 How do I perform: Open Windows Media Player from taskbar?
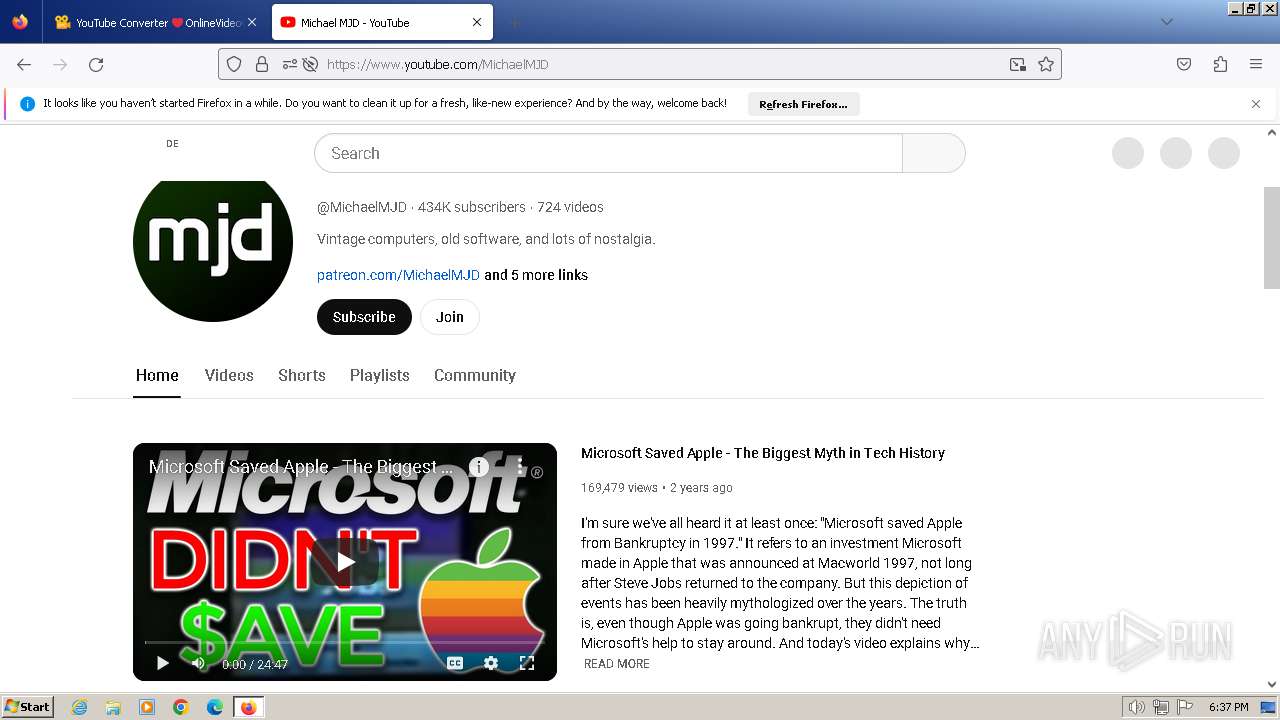click(x=147, y=707)
